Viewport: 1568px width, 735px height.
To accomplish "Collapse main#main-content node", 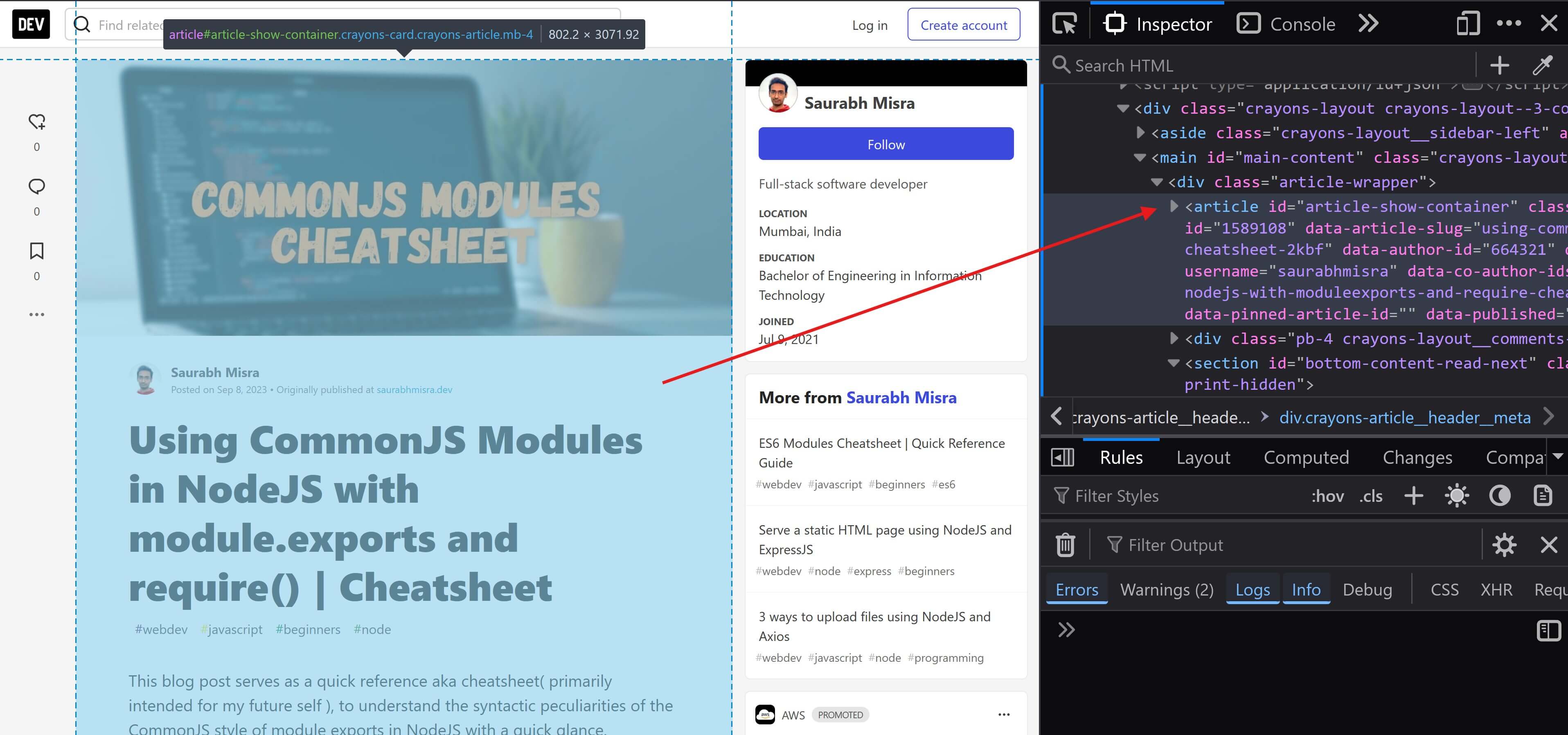I will 1140,157.
